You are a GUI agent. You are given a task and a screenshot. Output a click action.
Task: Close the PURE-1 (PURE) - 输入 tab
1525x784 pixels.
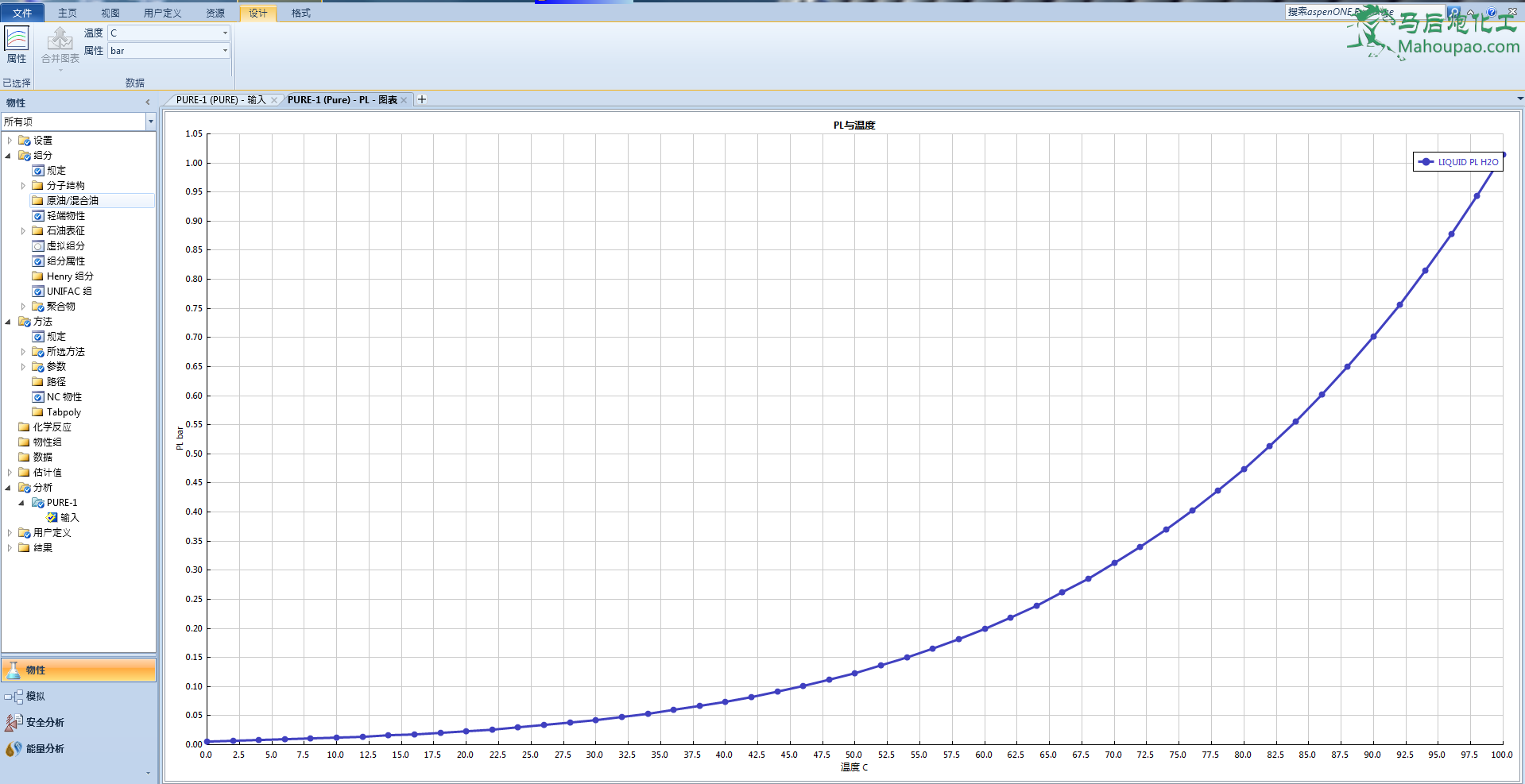(274, 100)
